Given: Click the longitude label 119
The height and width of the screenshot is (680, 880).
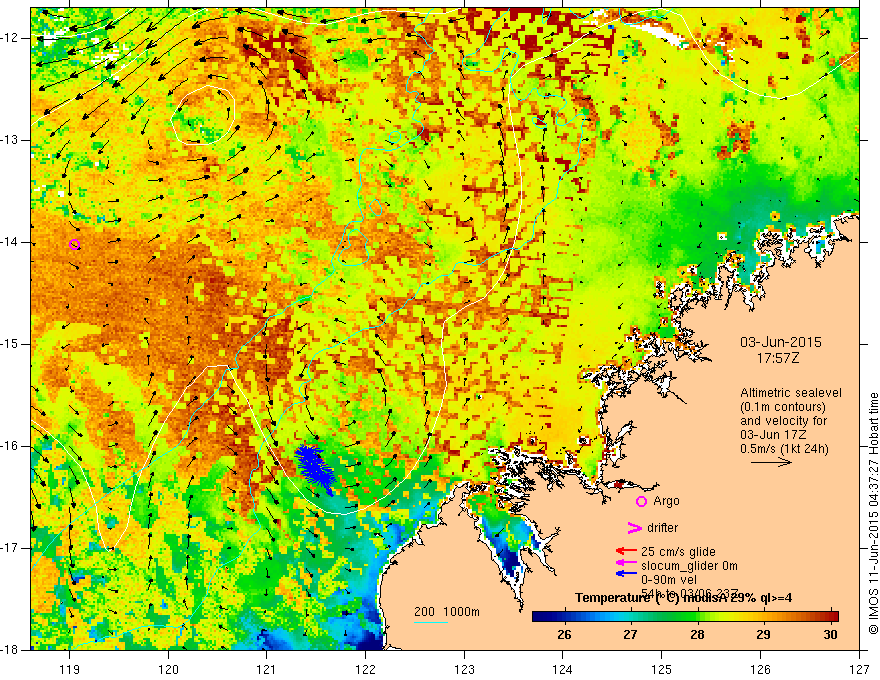Looking at the screenshot, I should click(70, 669).
